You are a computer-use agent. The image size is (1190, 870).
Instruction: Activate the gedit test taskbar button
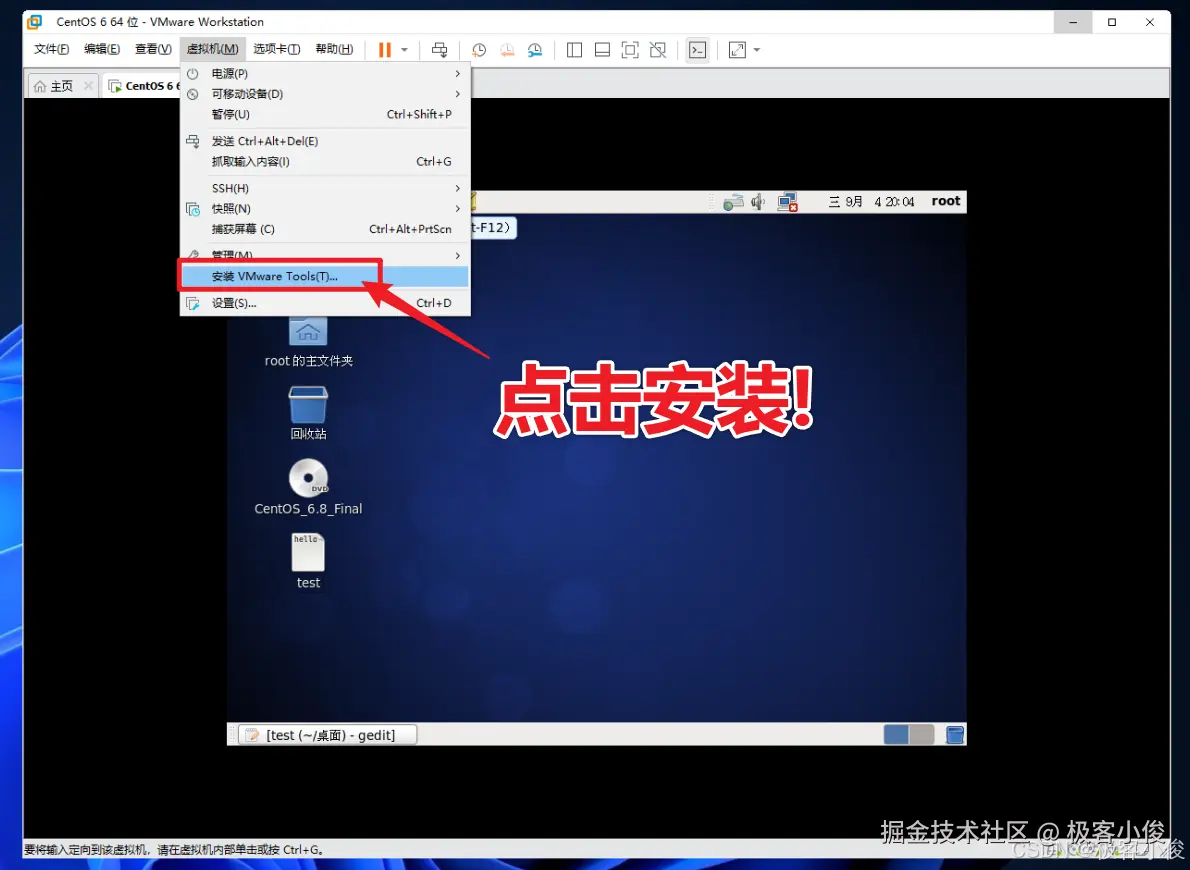[x=328, y=735]
